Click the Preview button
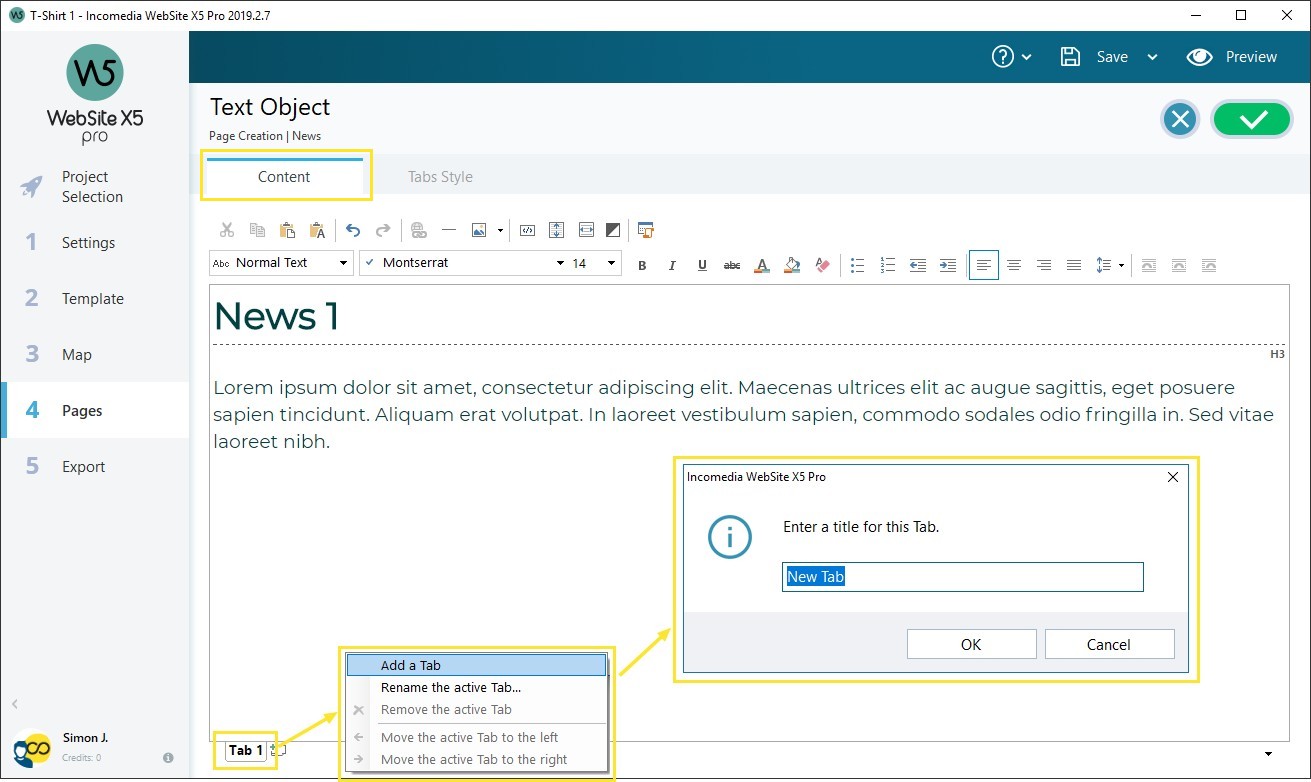Viewport: 1311px width, 782px height. pos(1232,57)
